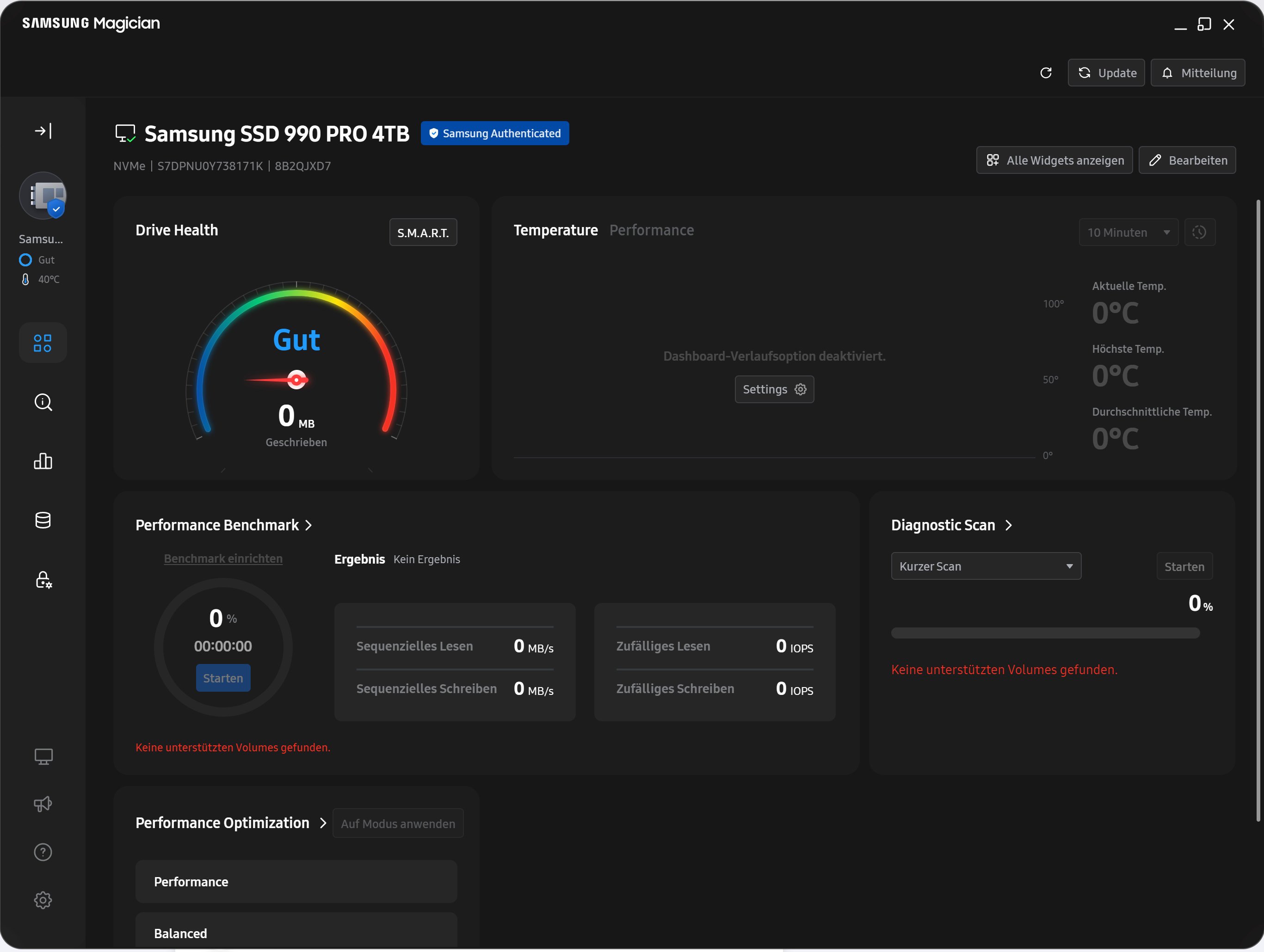1264x952 pixels.
Task: Collapse the sidebar with the arrow icon
Action: 43,131
